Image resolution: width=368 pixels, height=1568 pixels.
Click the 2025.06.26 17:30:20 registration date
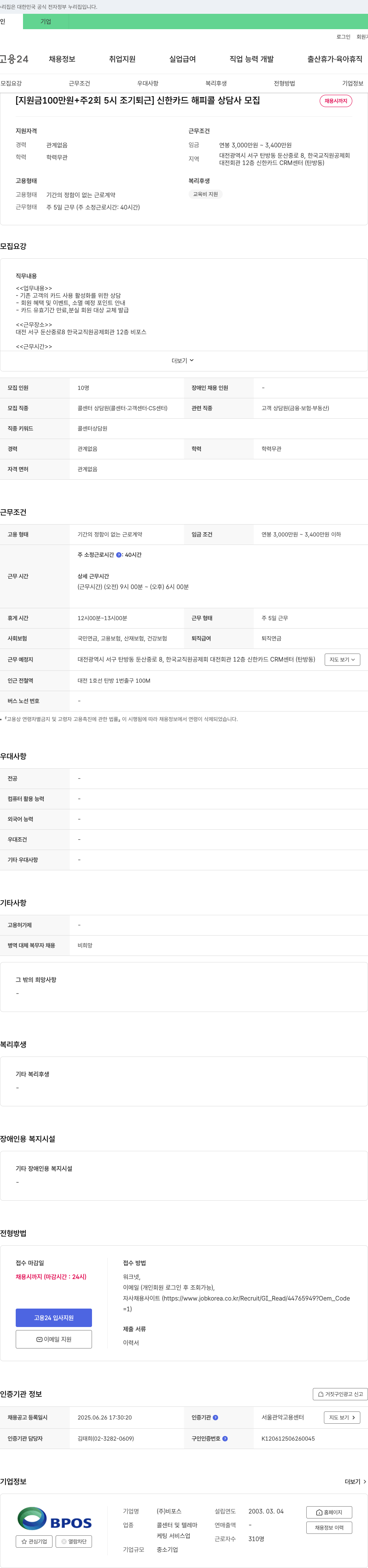[x=105, y=1418]
